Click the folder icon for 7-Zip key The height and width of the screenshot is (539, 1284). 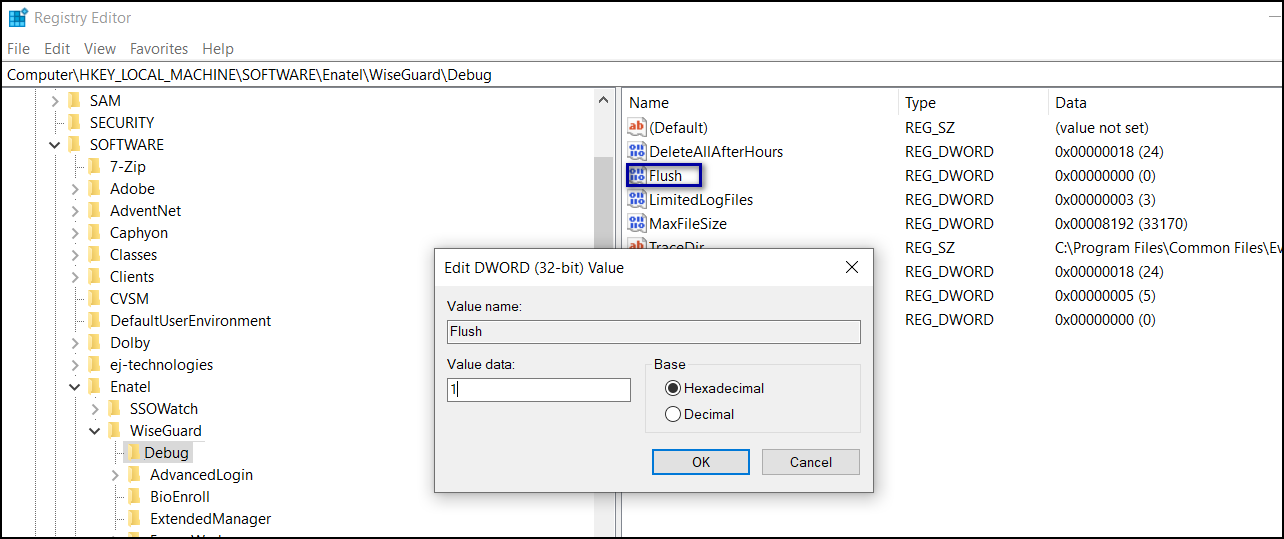point(94,167)
